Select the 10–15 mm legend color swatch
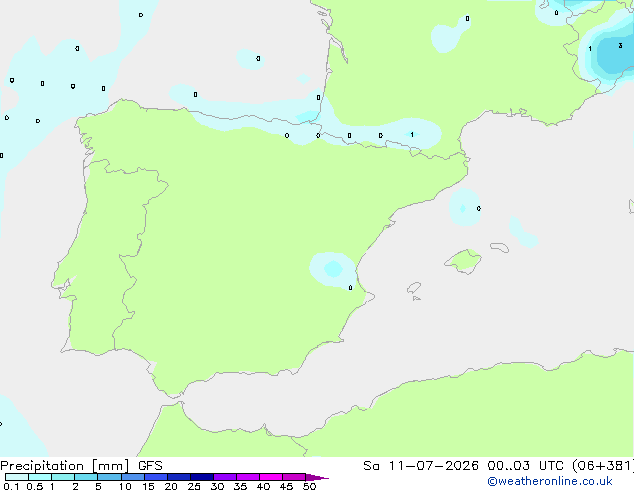 coord(132,477)
